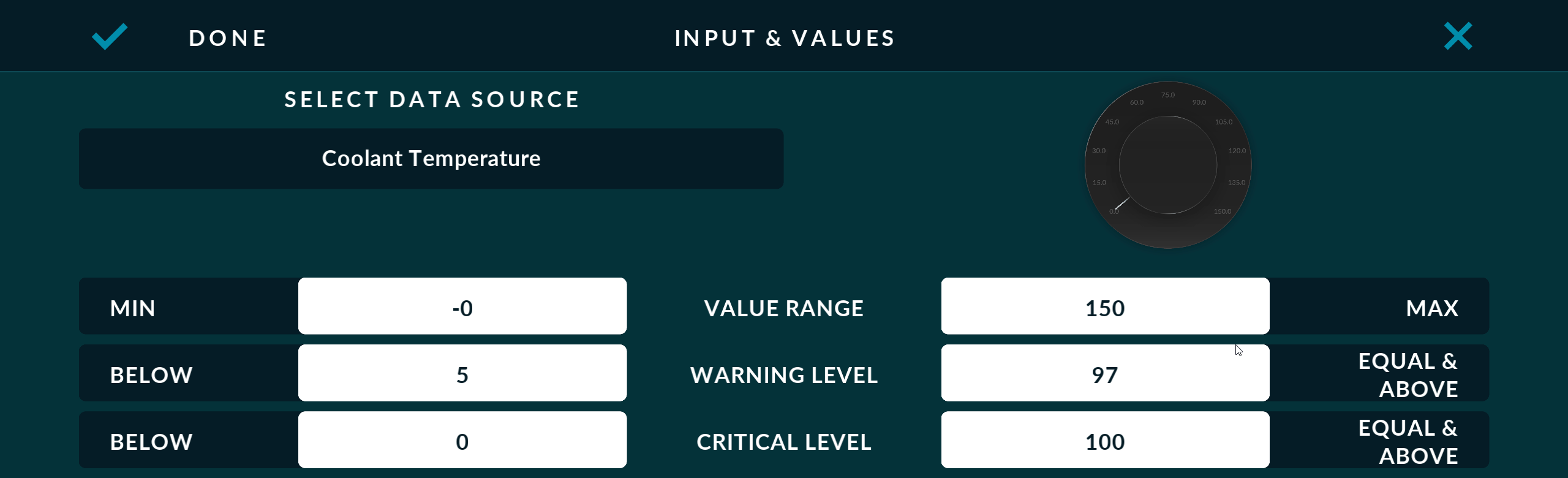Close the Input & Values dialog
This screenshot has width=1568, height=478.
(x=1458, y=36)
